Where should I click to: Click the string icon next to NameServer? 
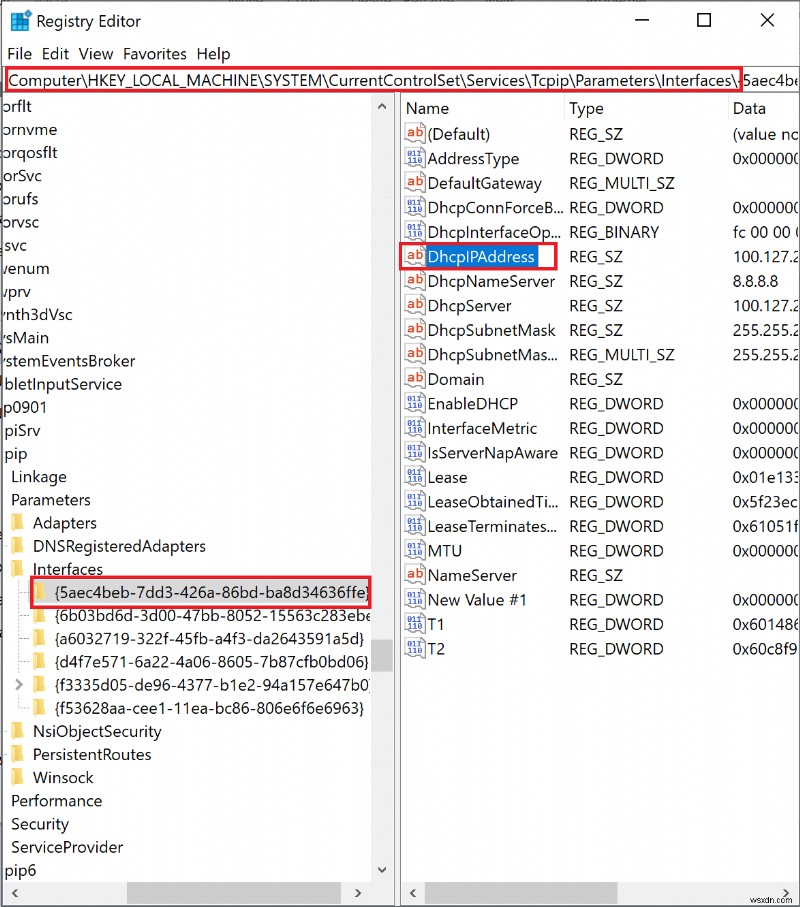click(x=415, y=575)
